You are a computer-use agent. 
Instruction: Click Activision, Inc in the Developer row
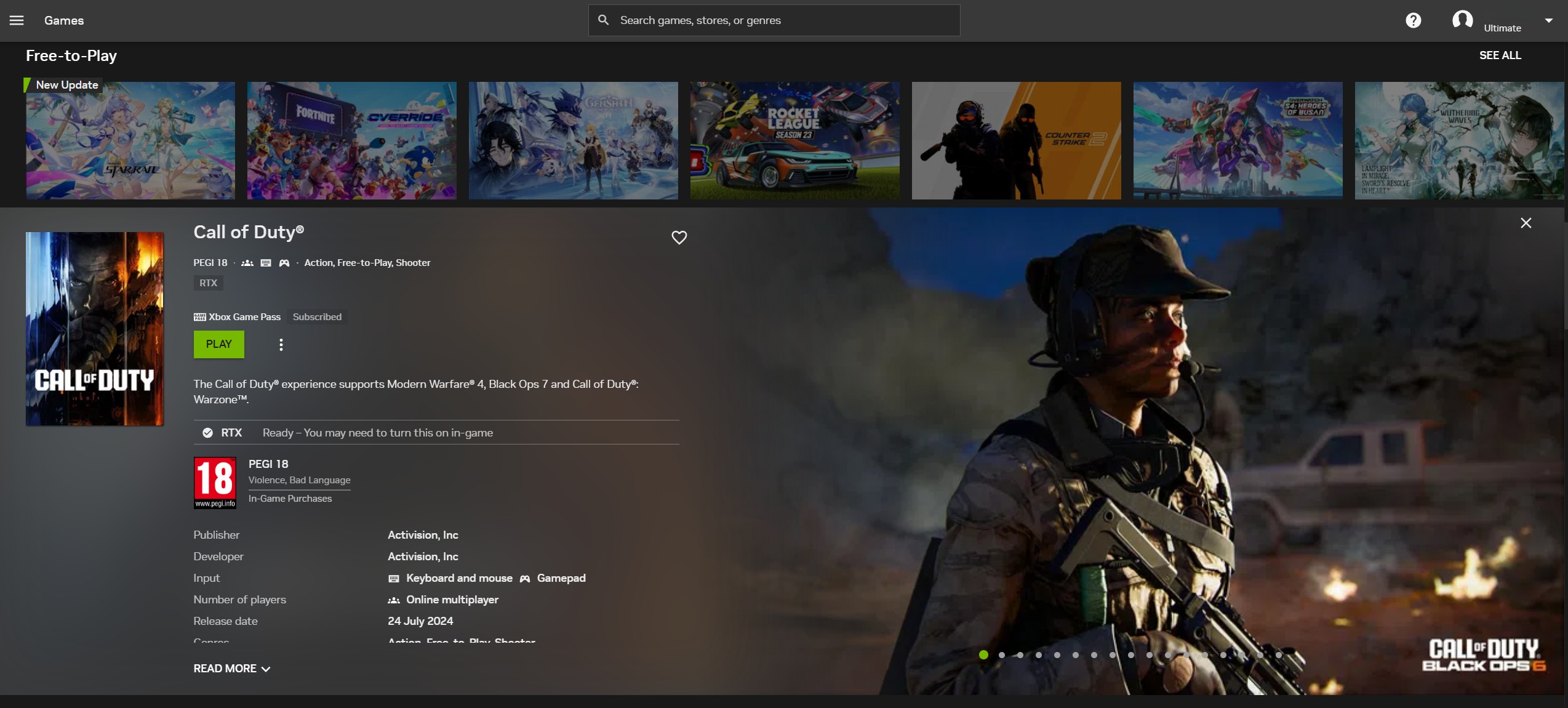(423, 557)
